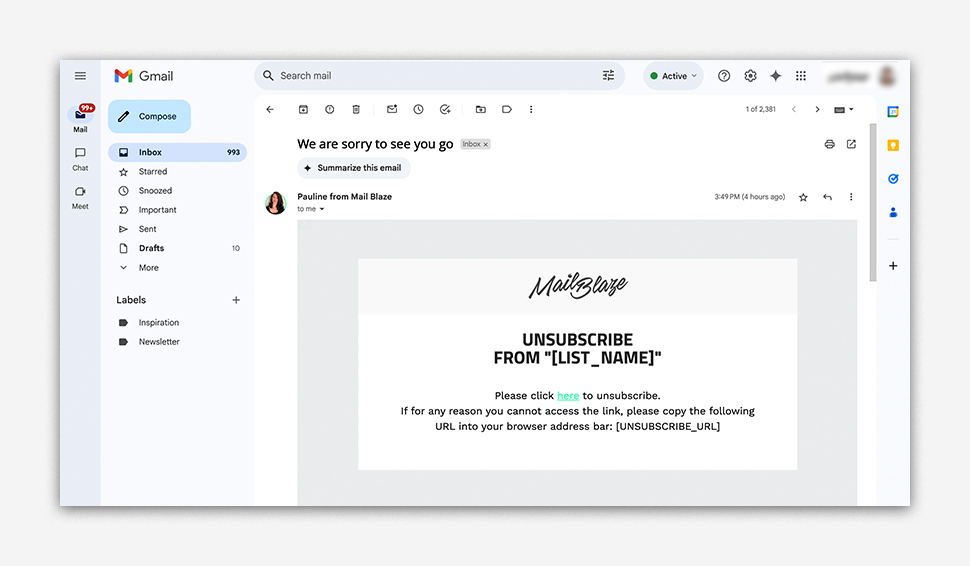Viewport: 970px width, 566px height.
Task: Open the Chat section
Action: click(80, 159)
